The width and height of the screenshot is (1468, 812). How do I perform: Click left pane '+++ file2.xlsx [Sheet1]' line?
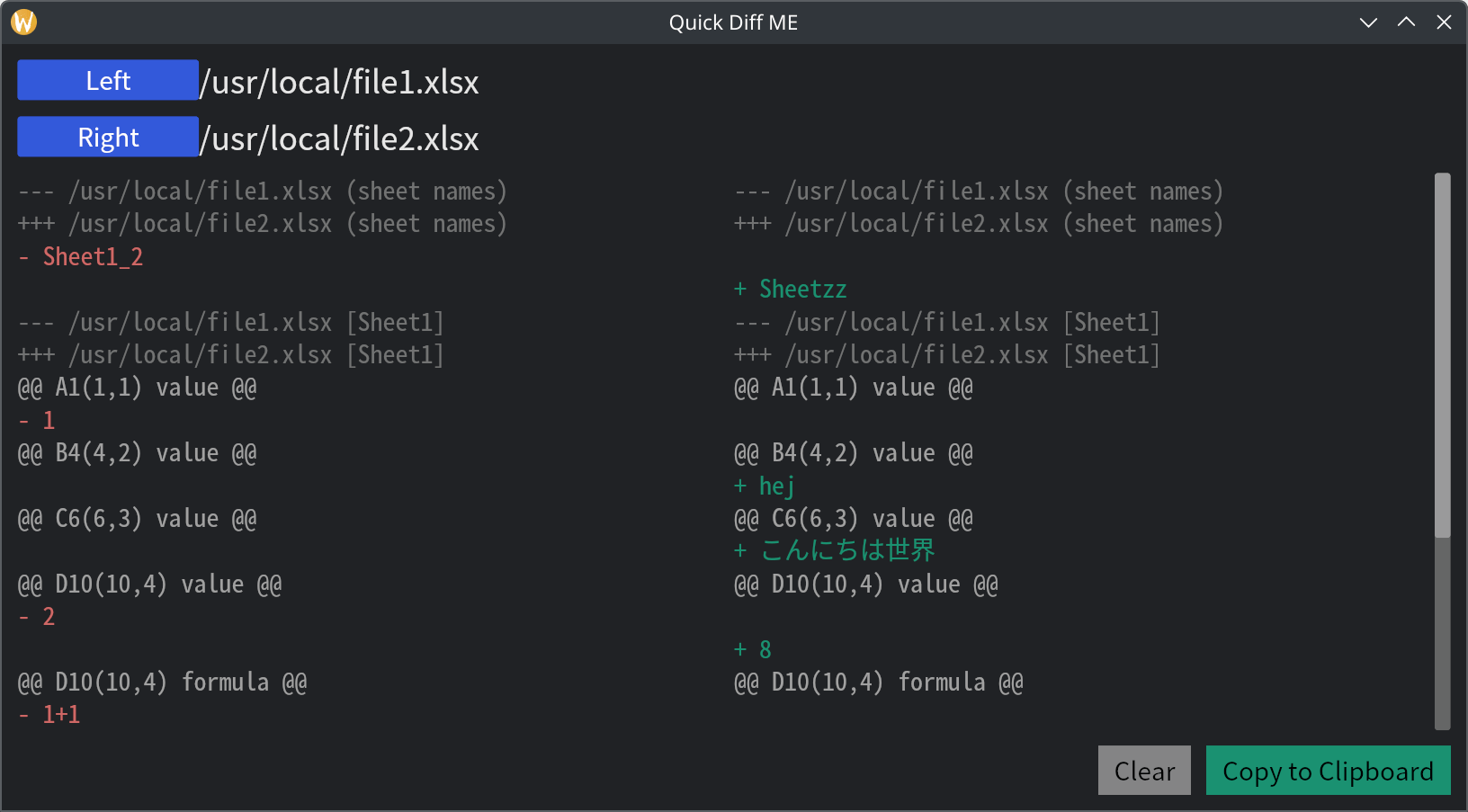pos(231,355)
